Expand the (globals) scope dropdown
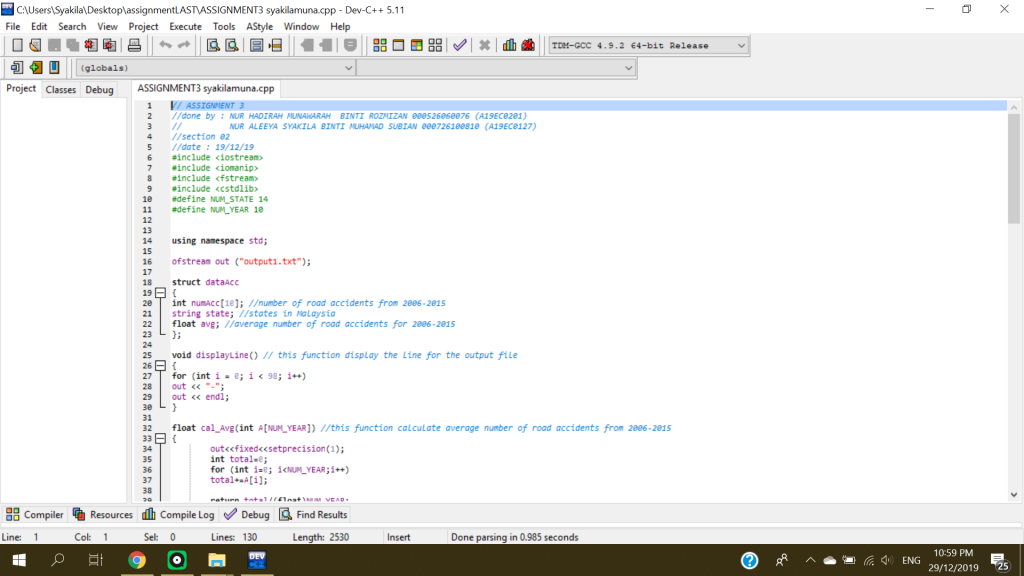Image resolution: width=1024 pixels, height=576 pixels. coord(348,68)
